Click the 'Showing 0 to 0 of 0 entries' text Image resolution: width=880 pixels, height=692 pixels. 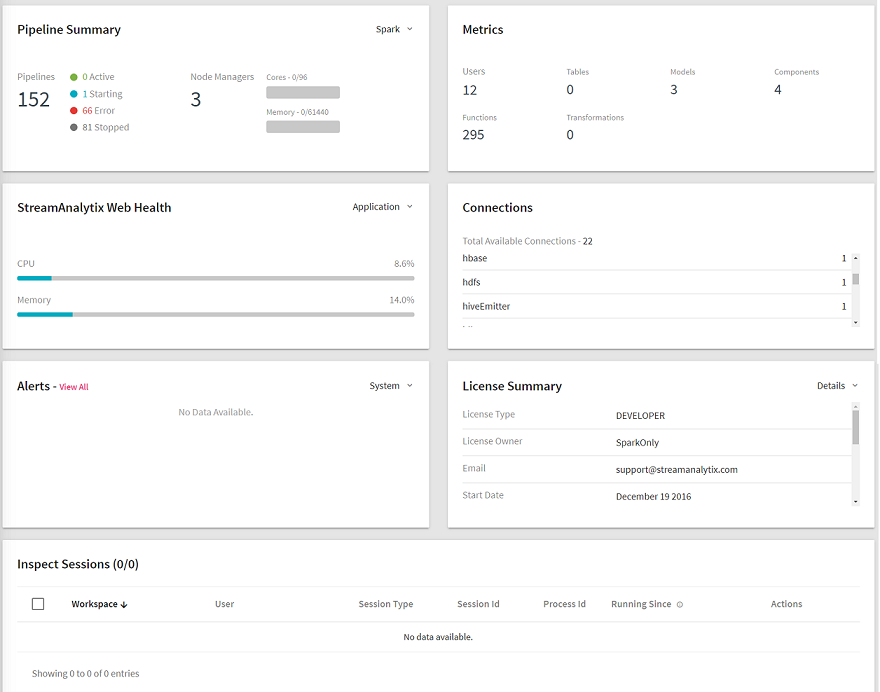click(x=85, y=673)
